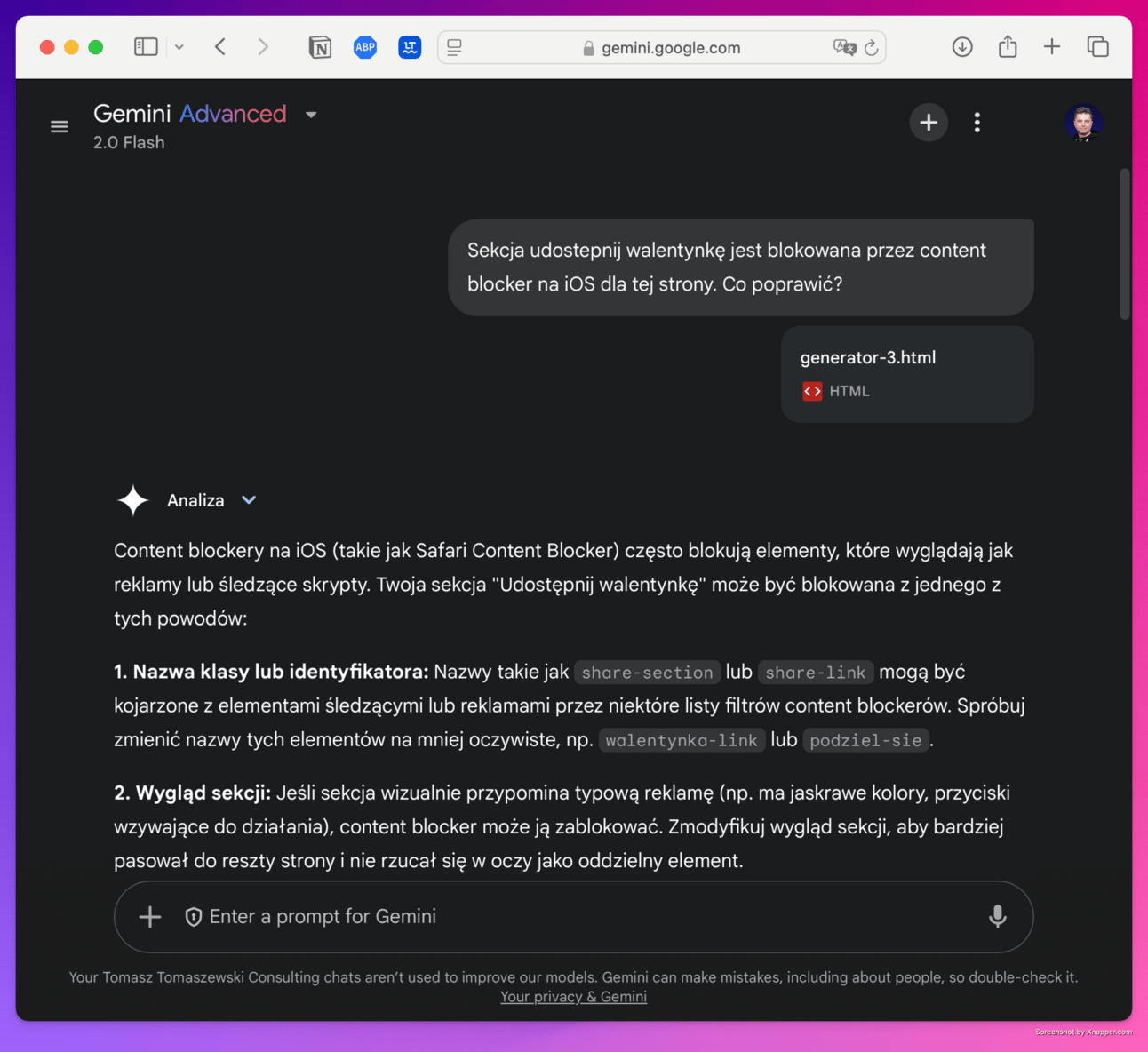Share the current page
Viewport: 1148px width, 1052px height.
(x=1008, y=46)
